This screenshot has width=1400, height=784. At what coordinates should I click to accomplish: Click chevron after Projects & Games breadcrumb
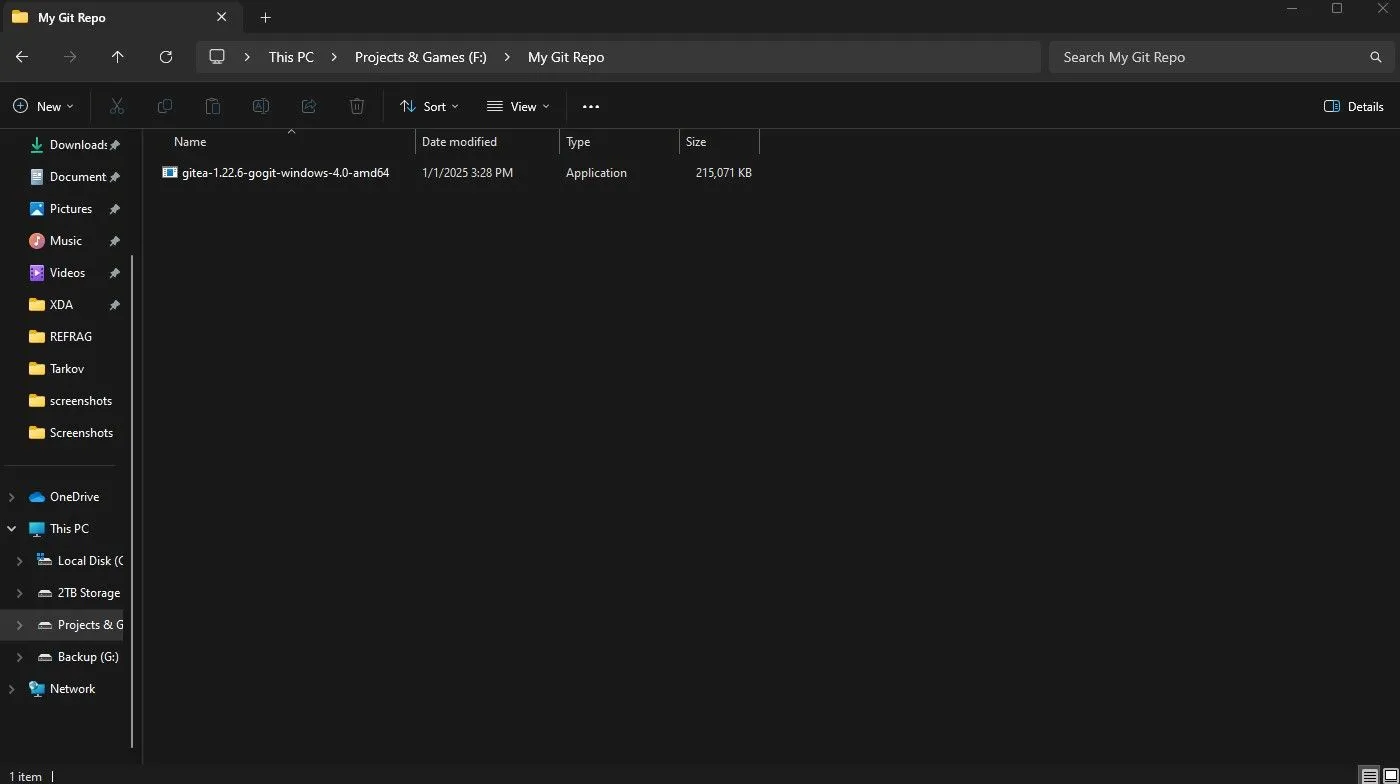(507, 57)
